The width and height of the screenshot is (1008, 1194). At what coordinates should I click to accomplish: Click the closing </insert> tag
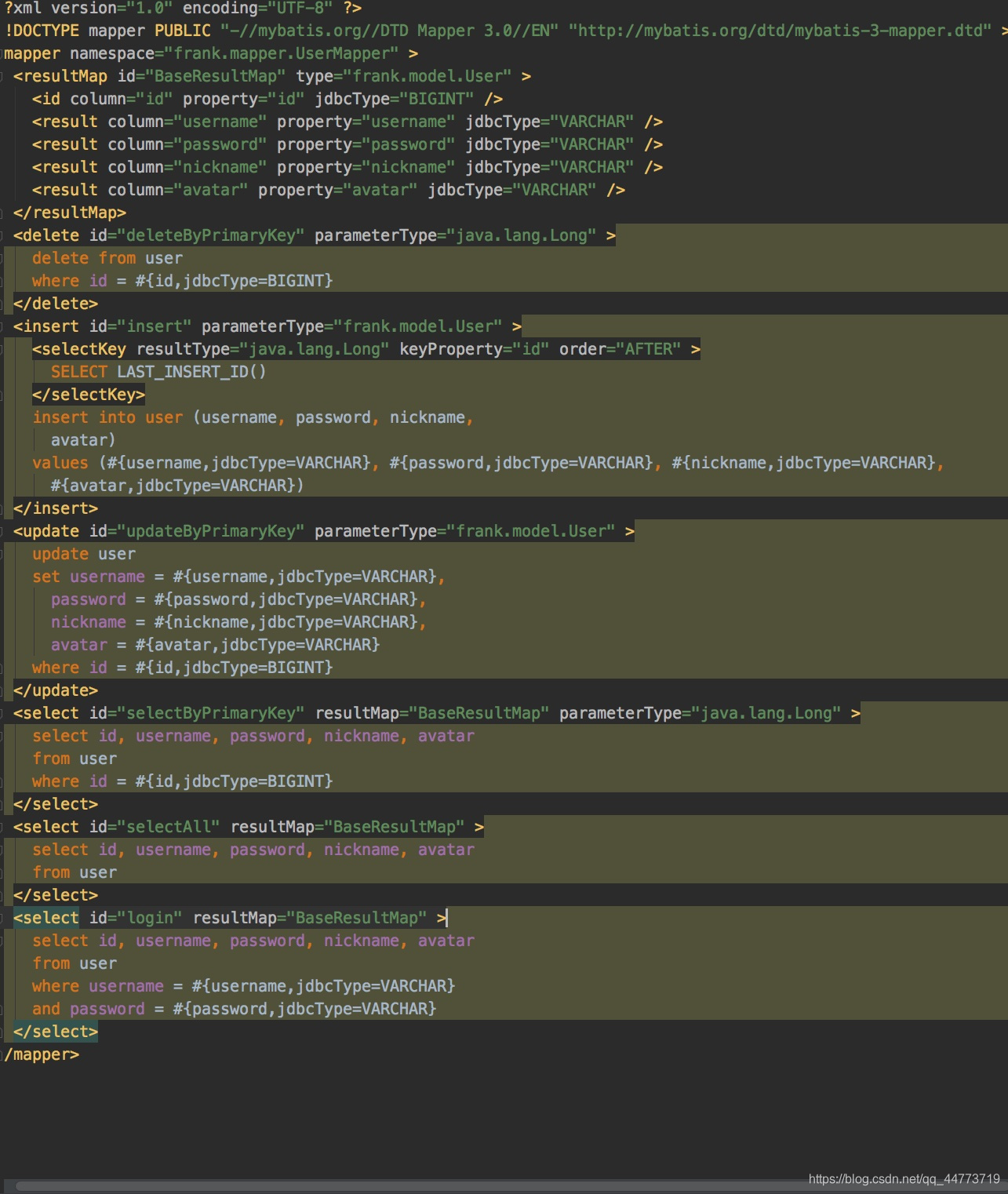pos(56,508)
